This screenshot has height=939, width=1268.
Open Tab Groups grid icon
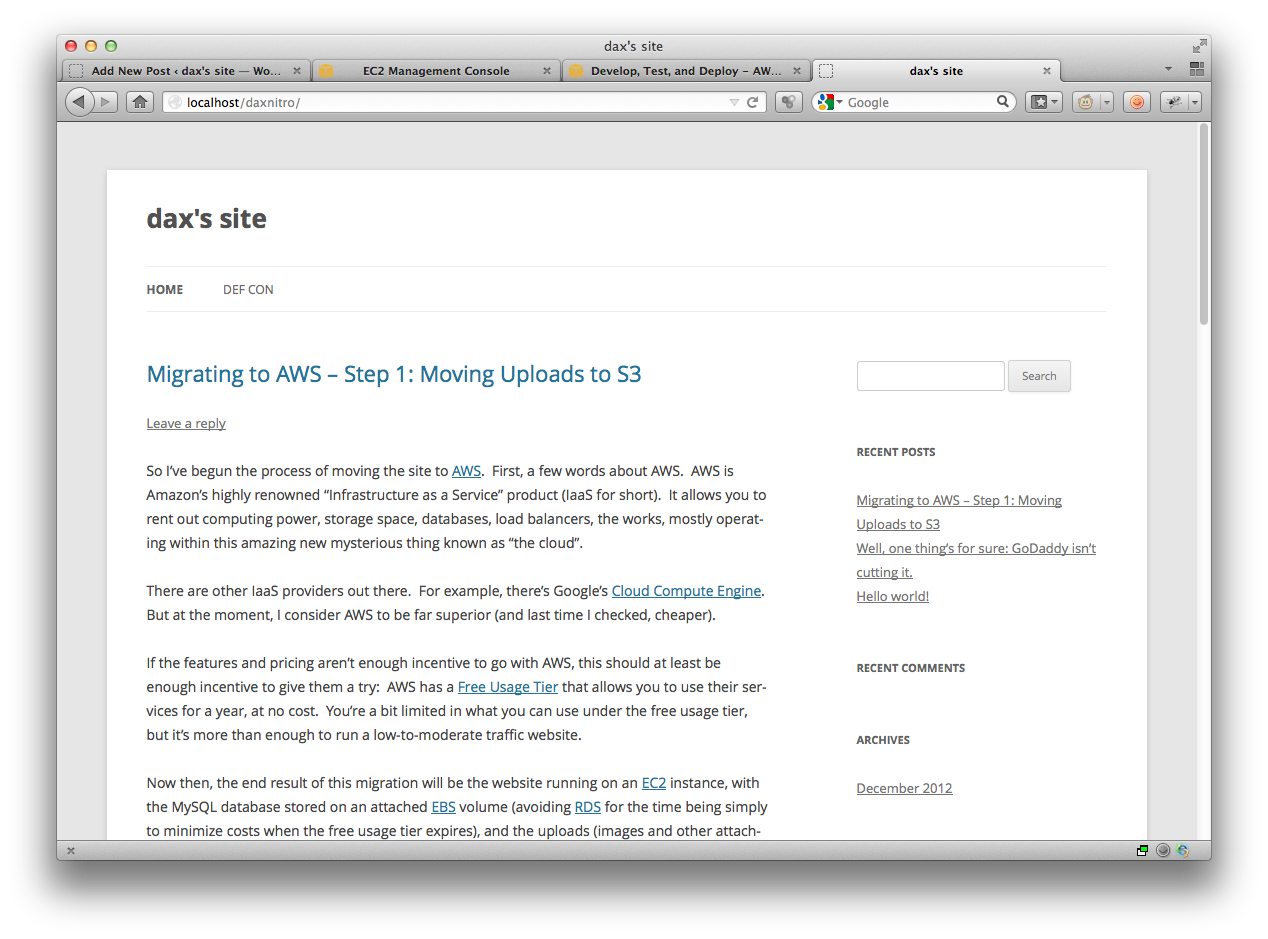pos(1196,69)
